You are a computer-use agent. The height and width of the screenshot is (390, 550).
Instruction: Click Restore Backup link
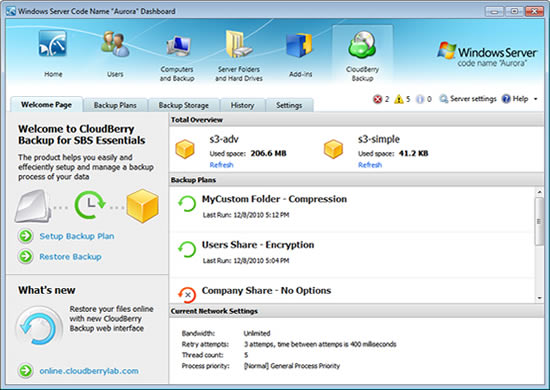70,257
